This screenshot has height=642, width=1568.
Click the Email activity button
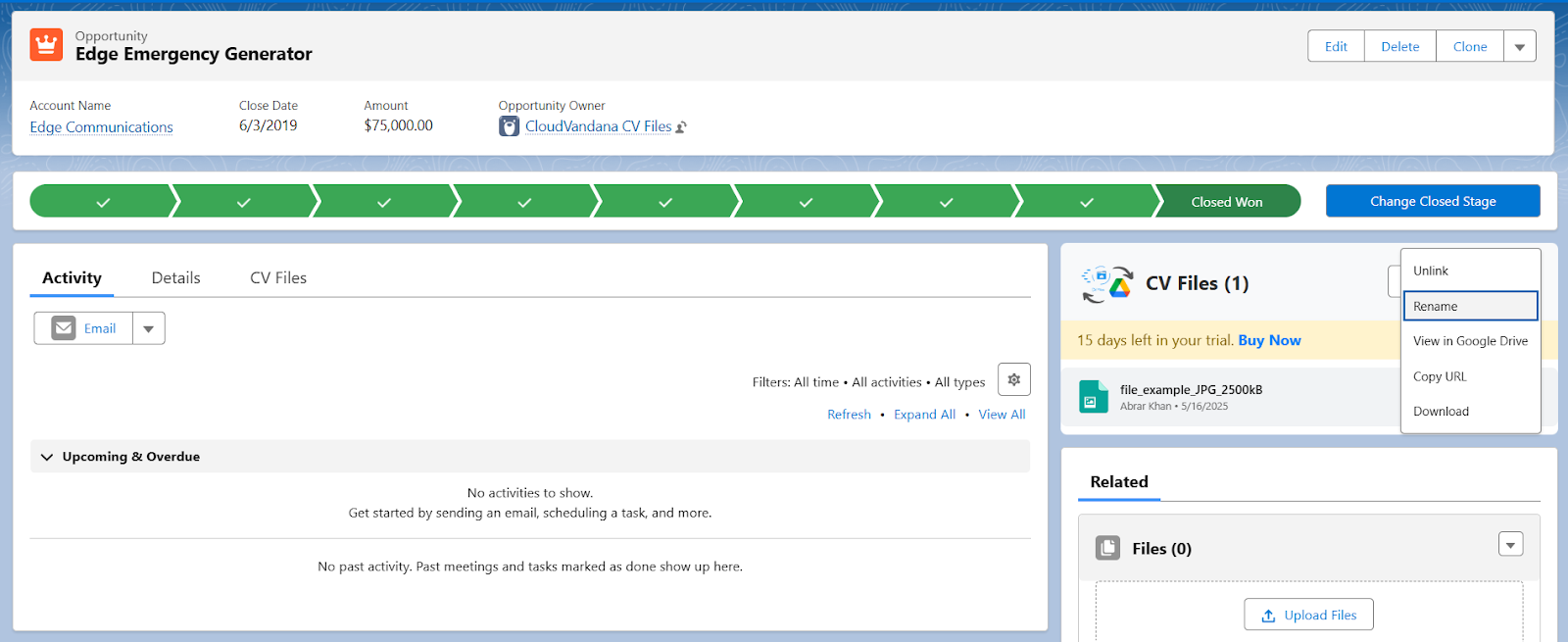[83, 328]
